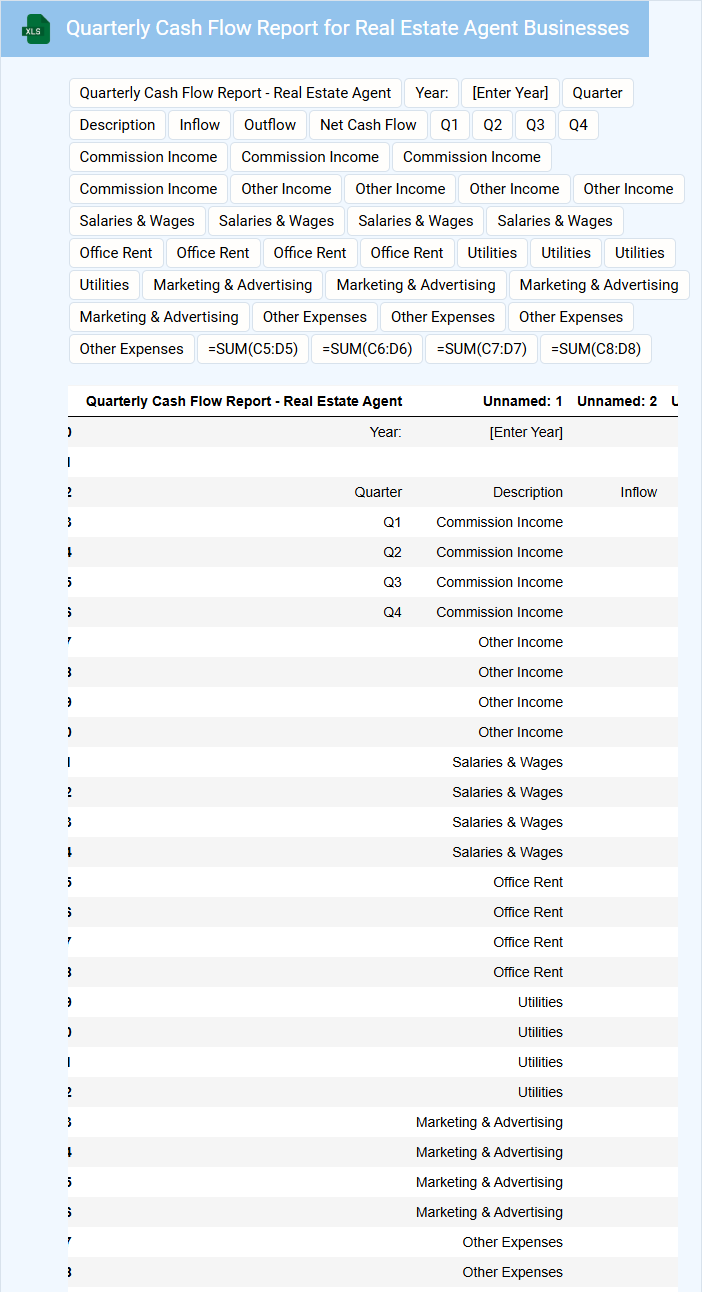Click the '=SUM(C8:D8)' formula tag

[595, 349]
